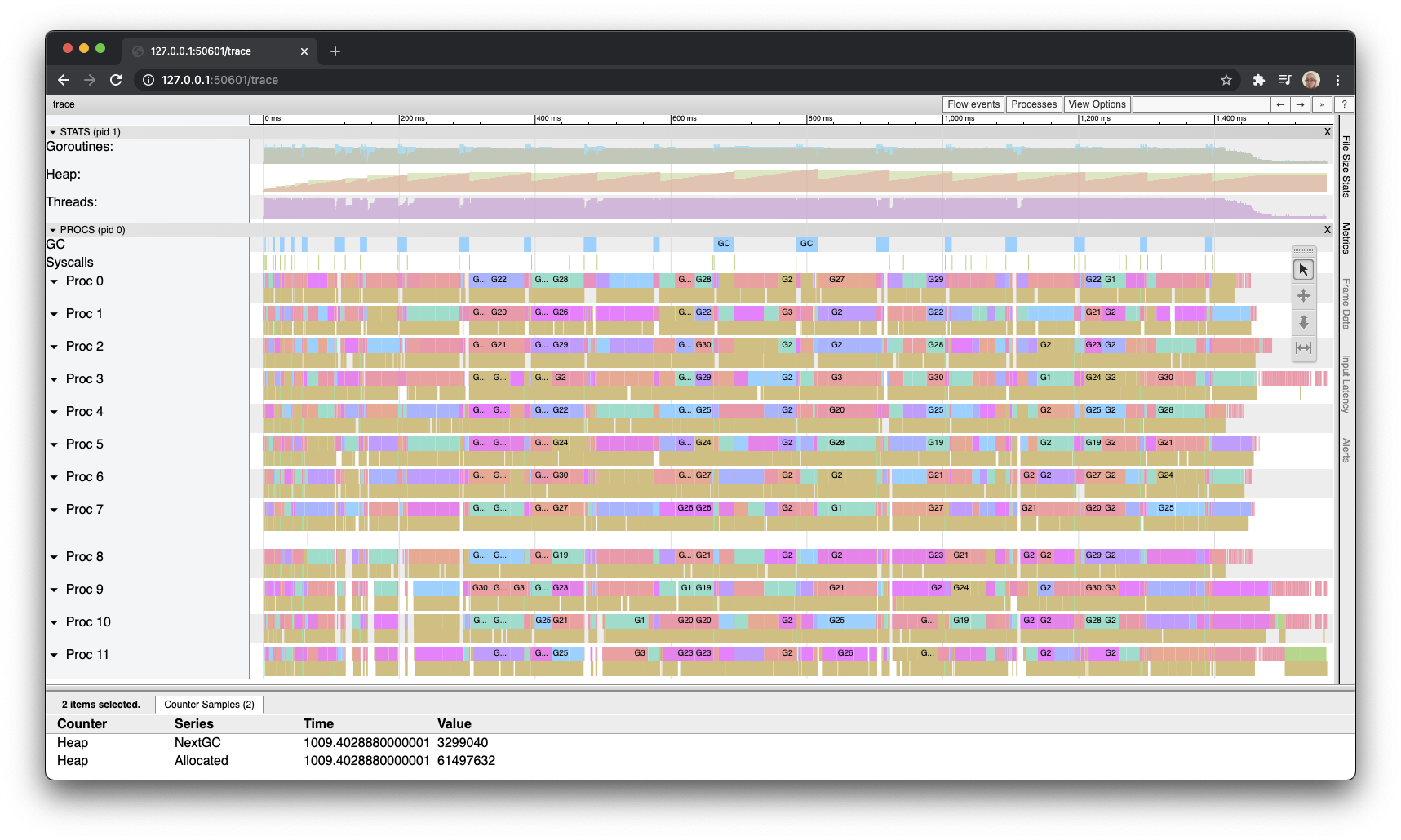Open the File Size Stats side tab
This screenshot has height=840, width=1401.
click(1346, 166)
